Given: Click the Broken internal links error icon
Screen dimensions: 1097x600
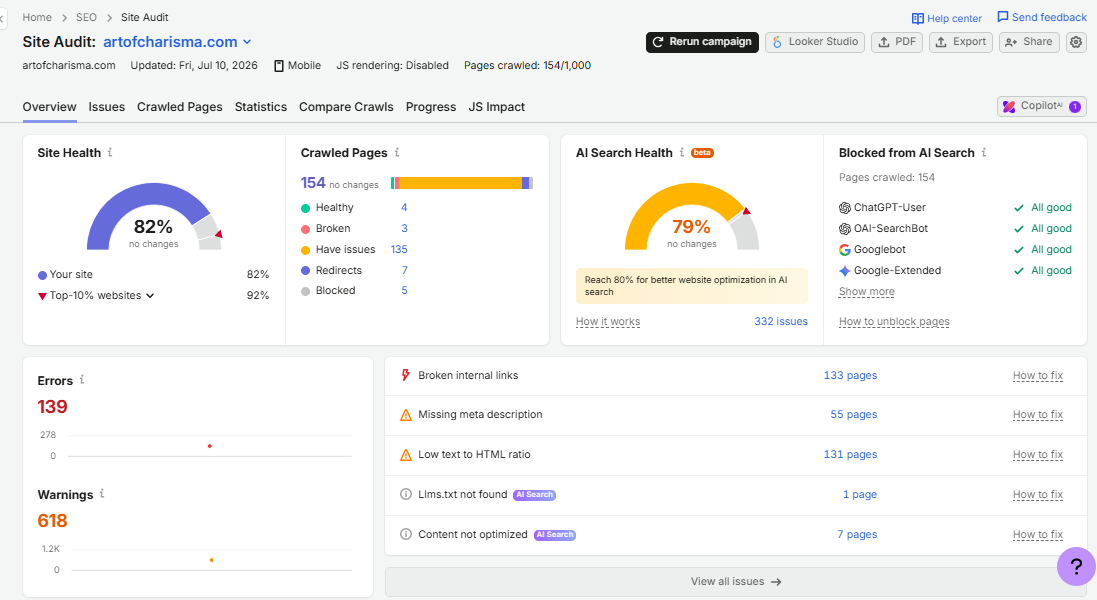Looking at the screenshot, I should (x=405, y=376).
